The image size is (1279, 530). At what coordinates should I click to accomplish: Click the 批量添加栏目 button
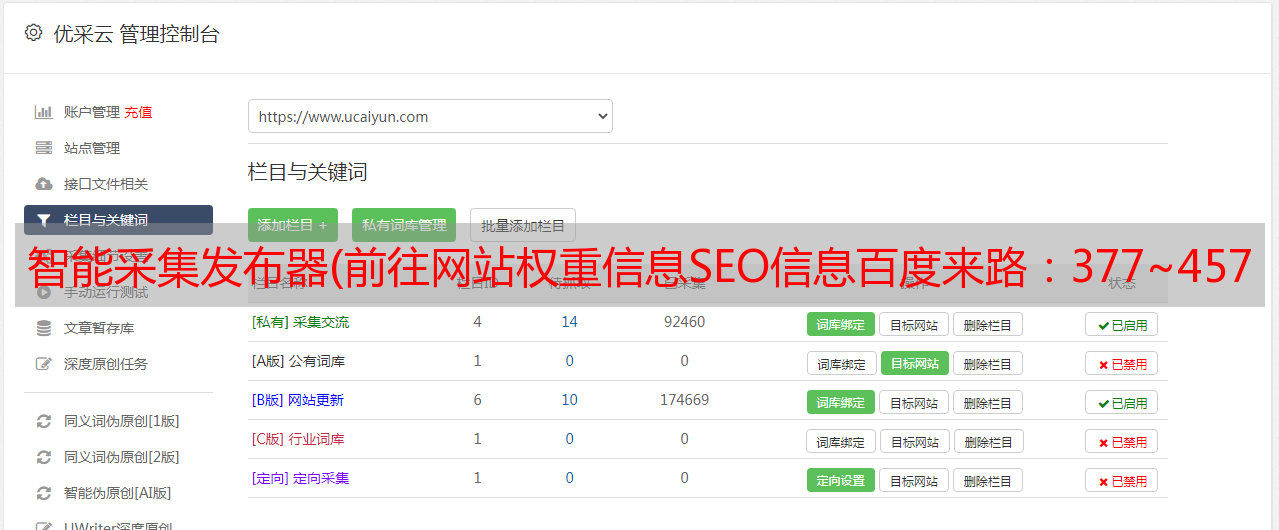(523, 225)
